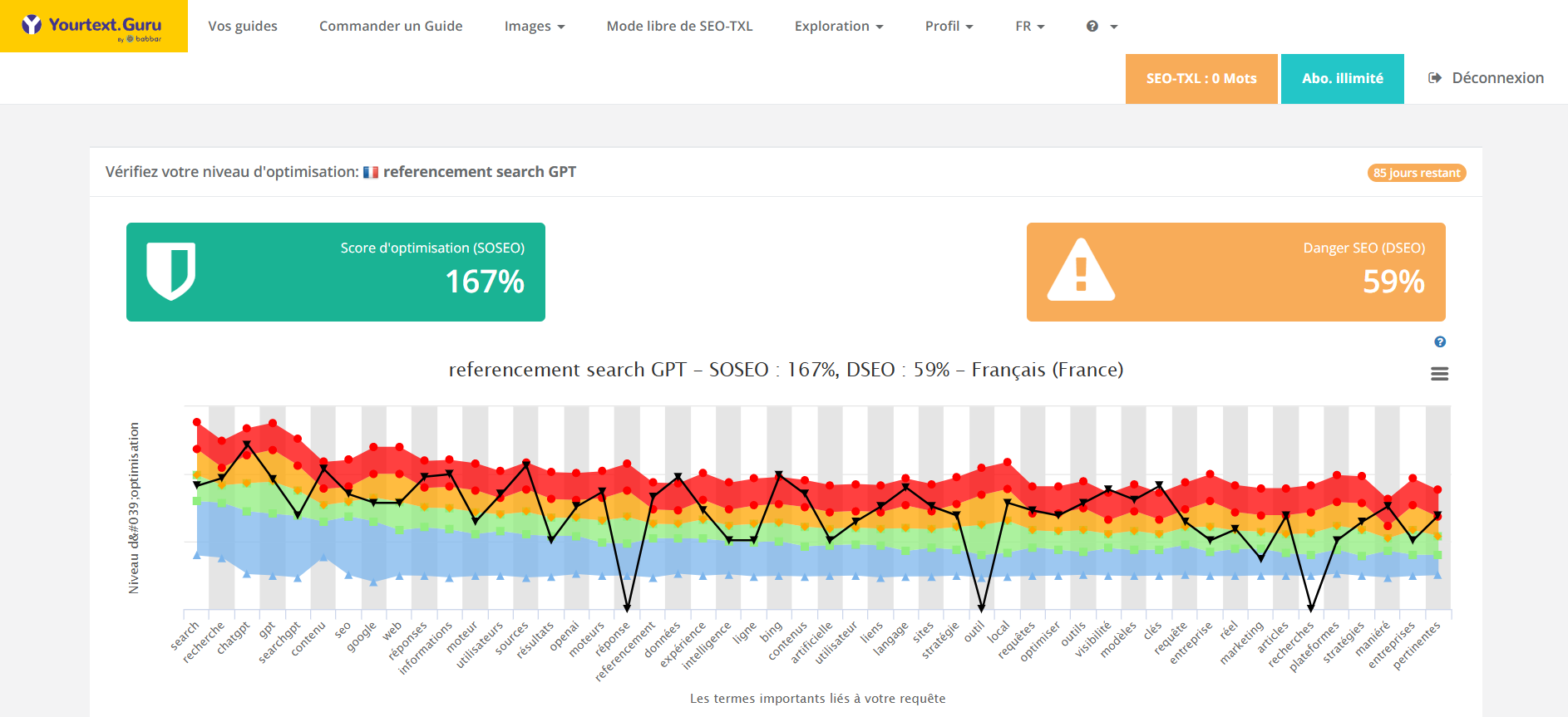The image size is (1568, 717).
Task: Click the warning triangle icon in DSEO card
Action: tap(1080, 271)
